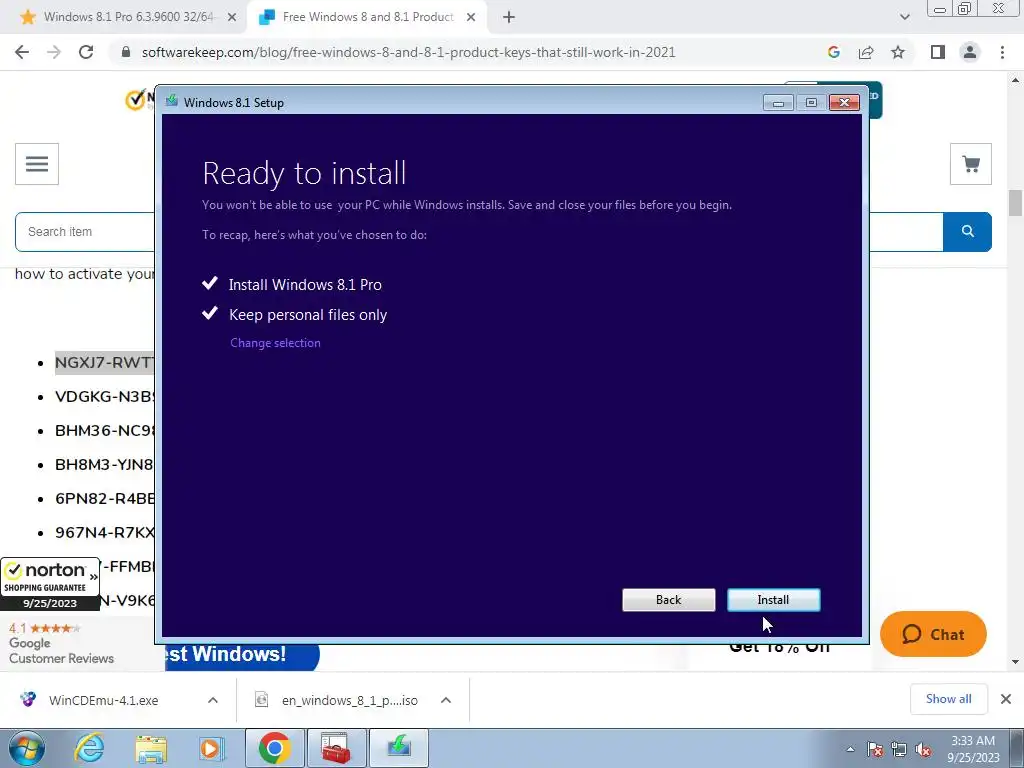
Task: Open a new Chrome tab
Action: pyautogui.click(x=509, y=18)
